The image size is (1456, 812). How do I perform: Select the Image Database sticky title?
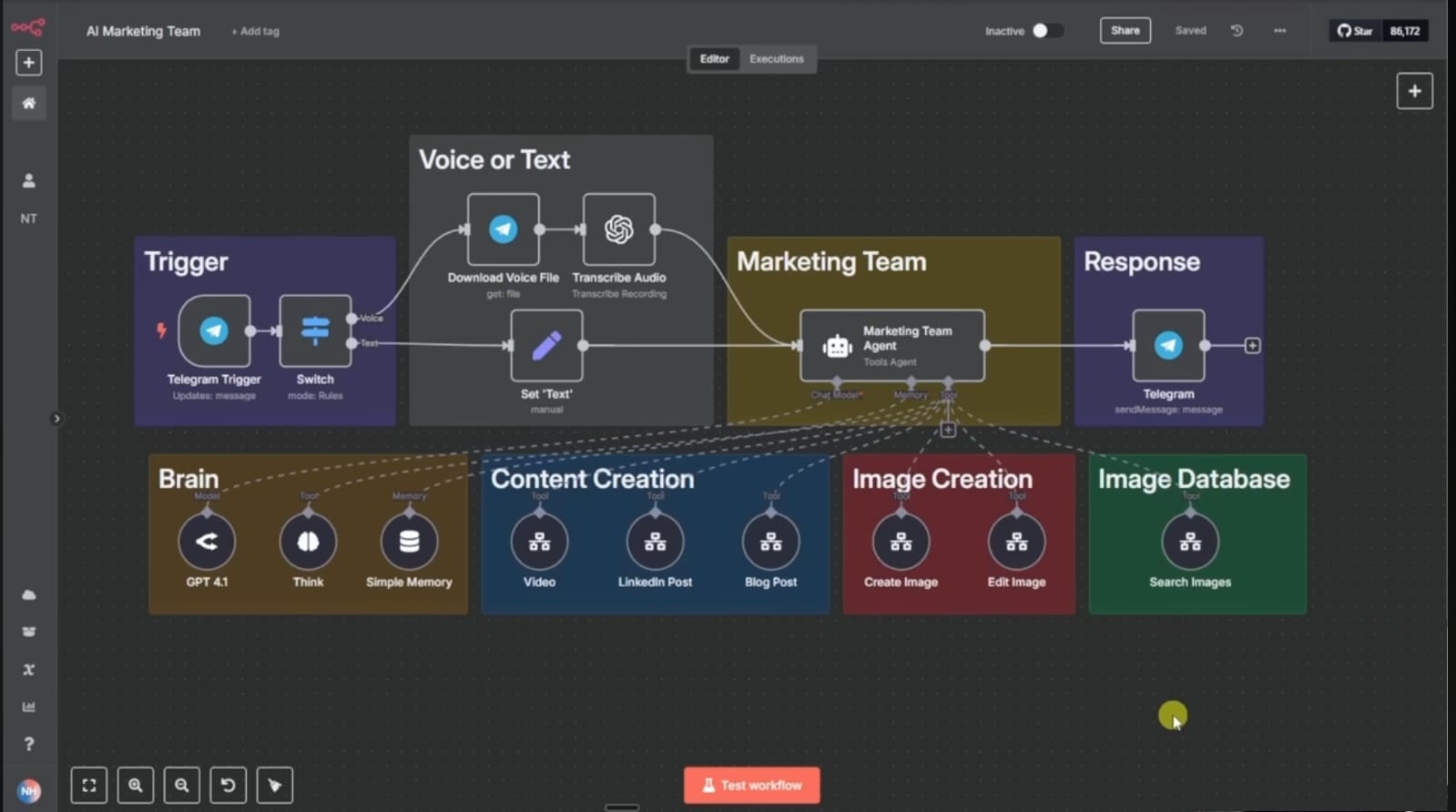(1194, 479)
